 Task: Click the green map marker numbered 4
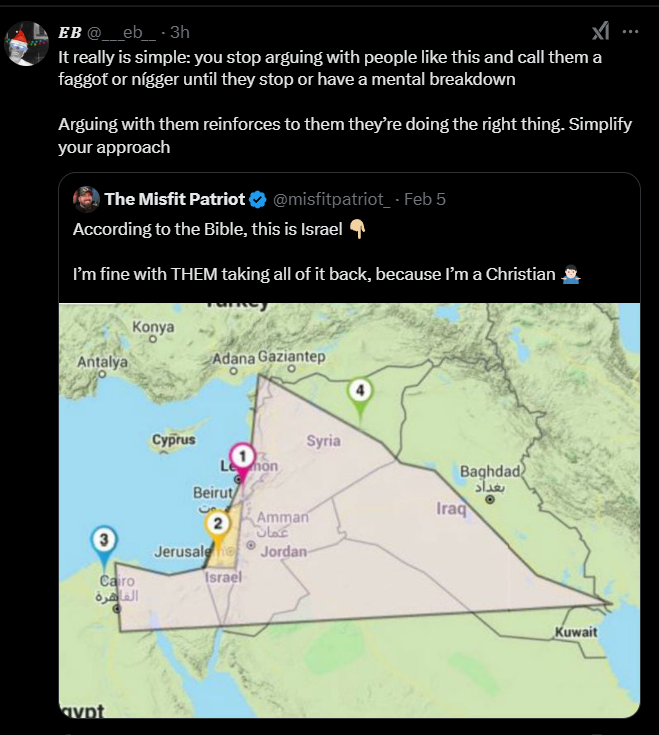point(360,391)
